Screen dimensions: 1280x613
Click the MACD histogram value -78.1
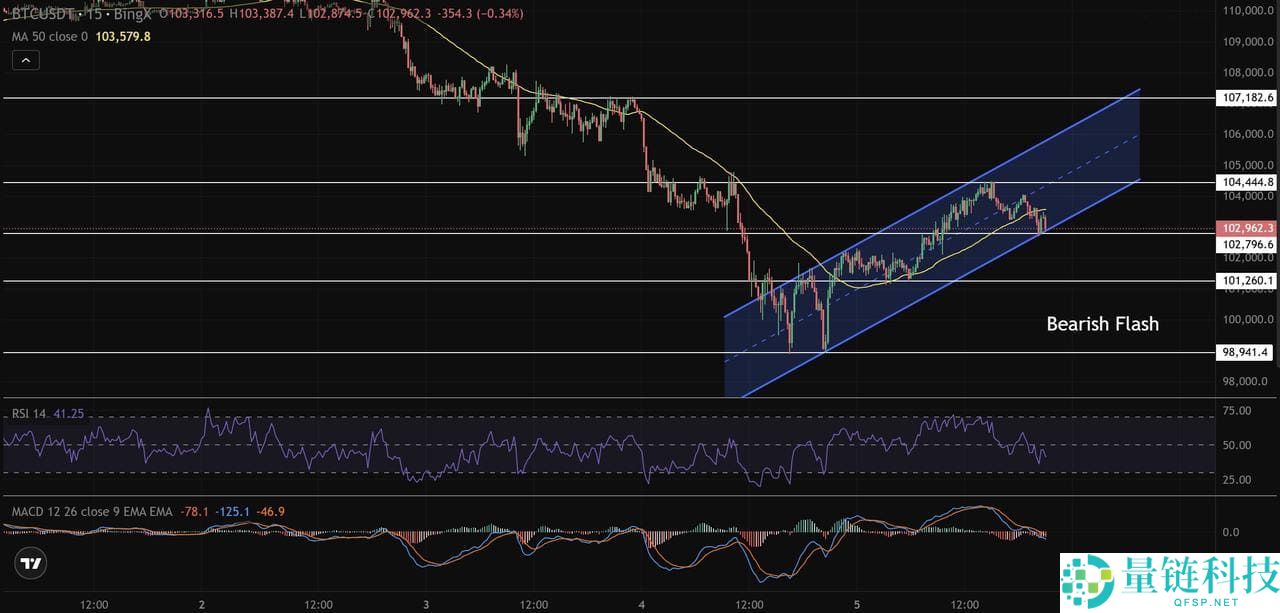click(x=194, y=511)
